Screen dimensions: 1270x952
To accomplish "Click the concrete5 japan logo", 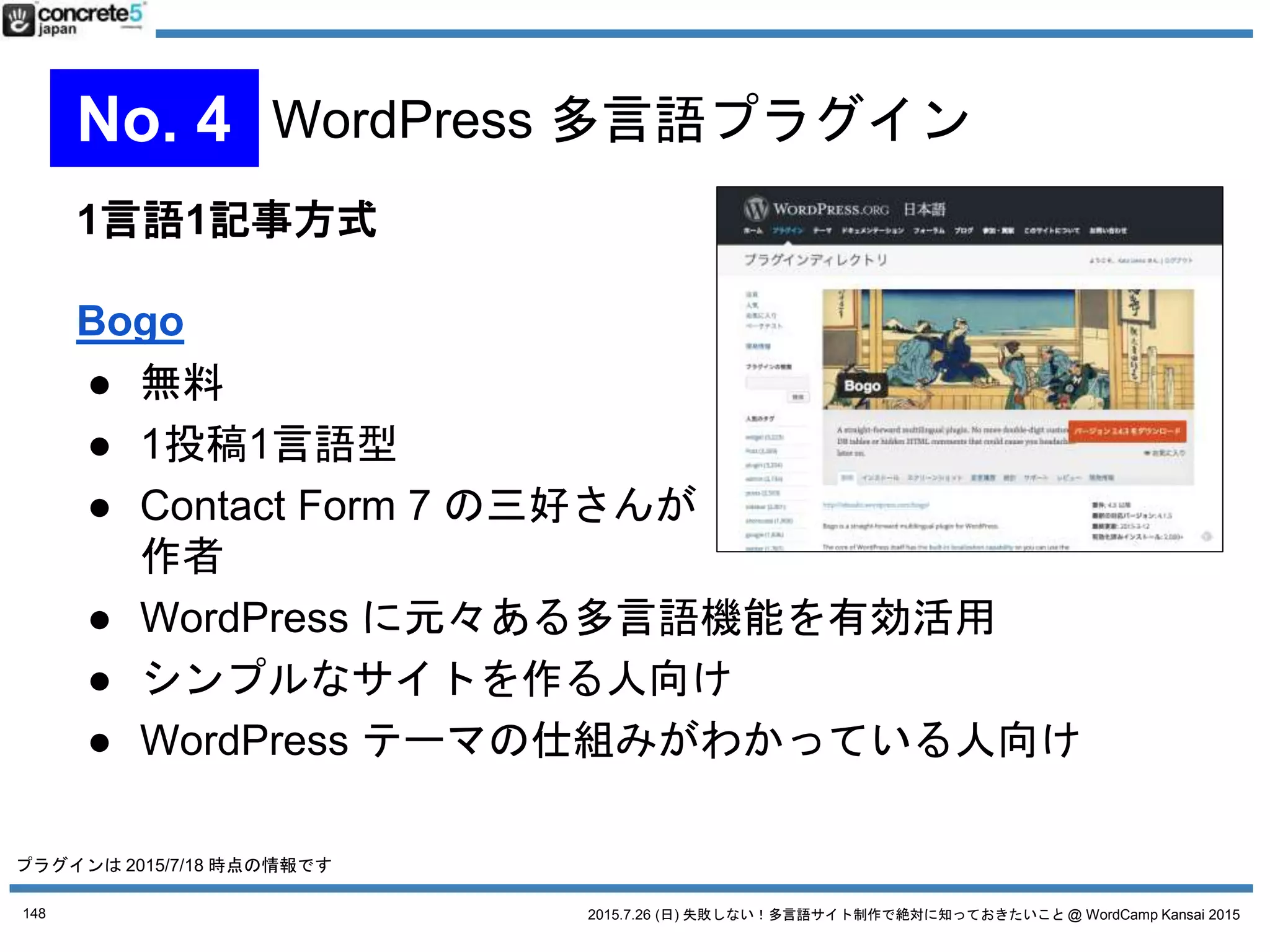I will [x=73, y=20].
